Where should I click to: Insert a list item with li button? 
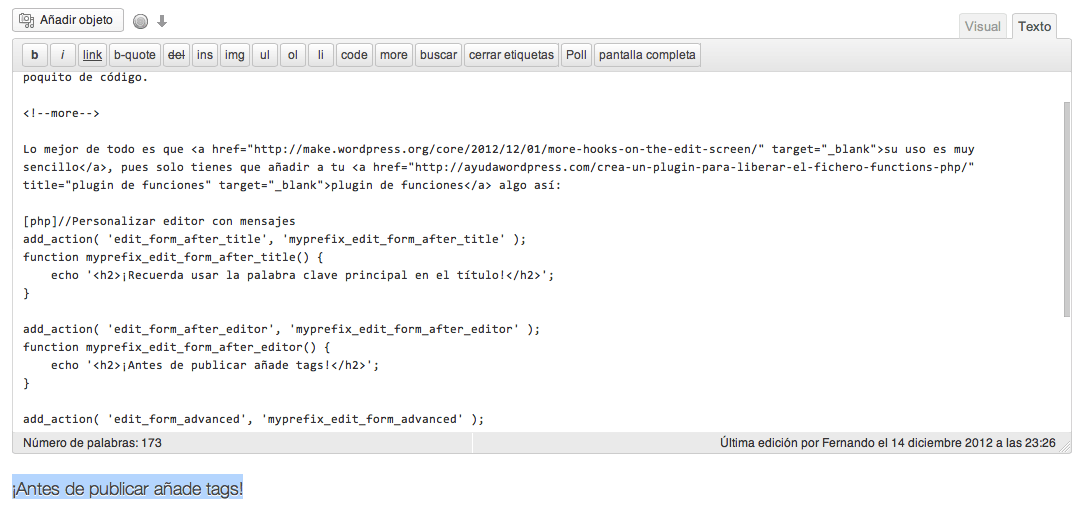click(x=321, y=55)
